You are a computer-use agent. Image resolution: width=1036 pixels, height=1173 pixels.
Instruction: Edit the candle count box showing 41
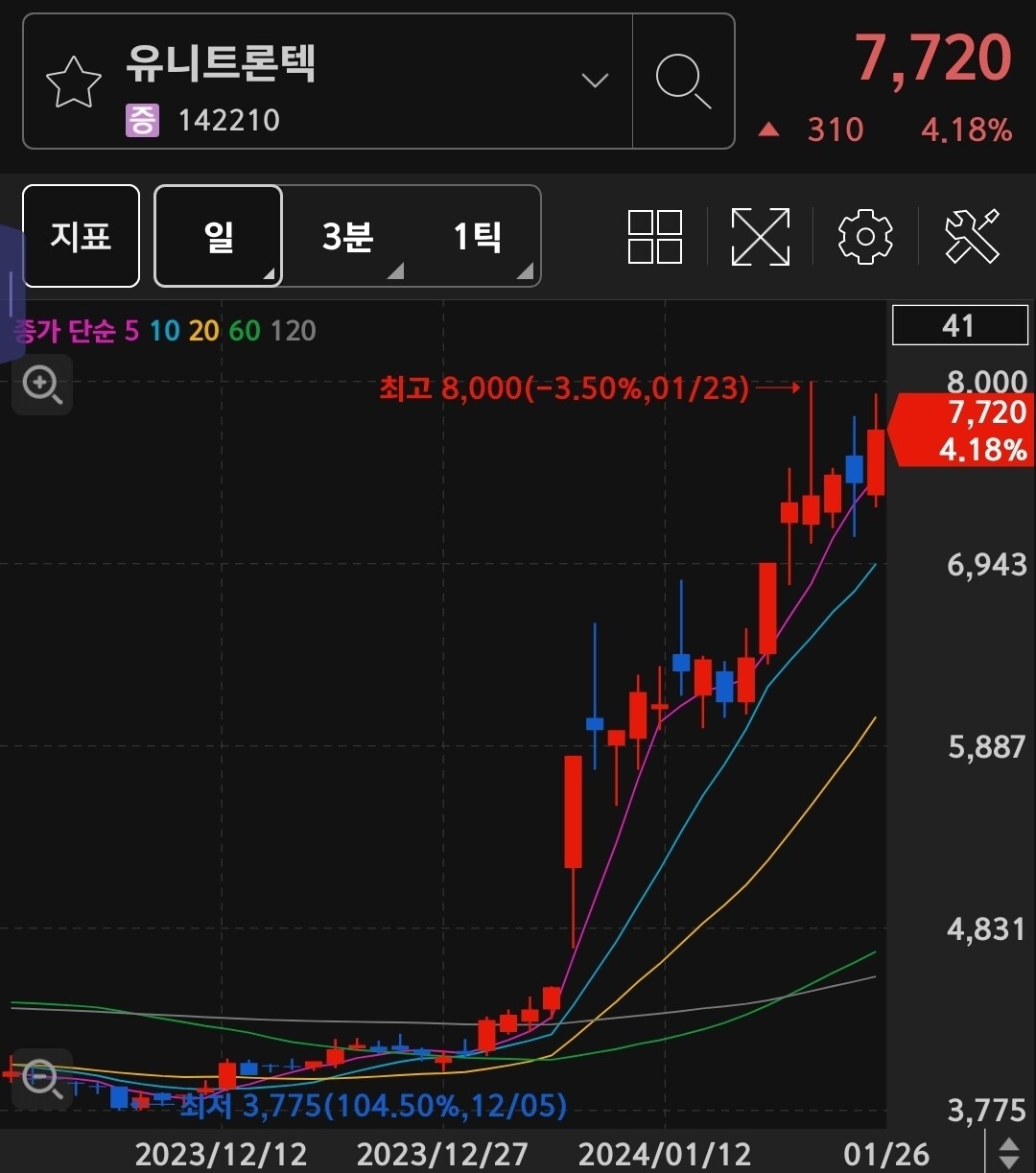pyautogui.click(x=959, y=326)
